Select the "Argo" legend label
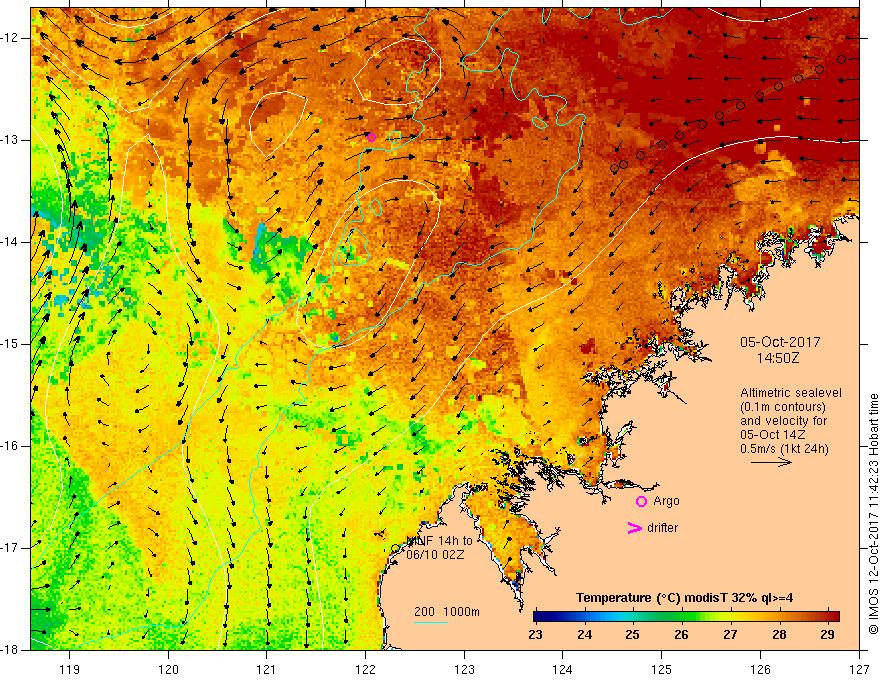Screen dimensions: 880x680 [x=666, y=501]
